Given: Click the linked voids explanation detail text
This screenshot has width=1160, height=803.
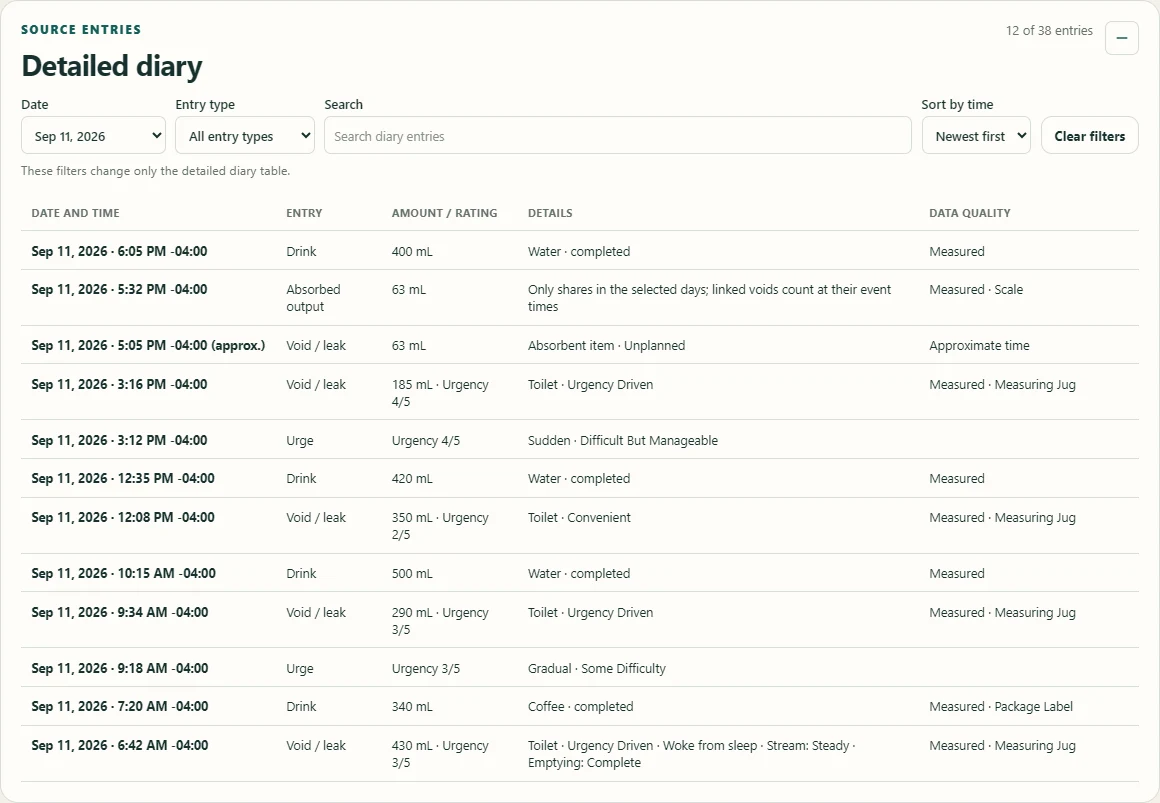Looking at the screenshot, I should click(709, 298).
